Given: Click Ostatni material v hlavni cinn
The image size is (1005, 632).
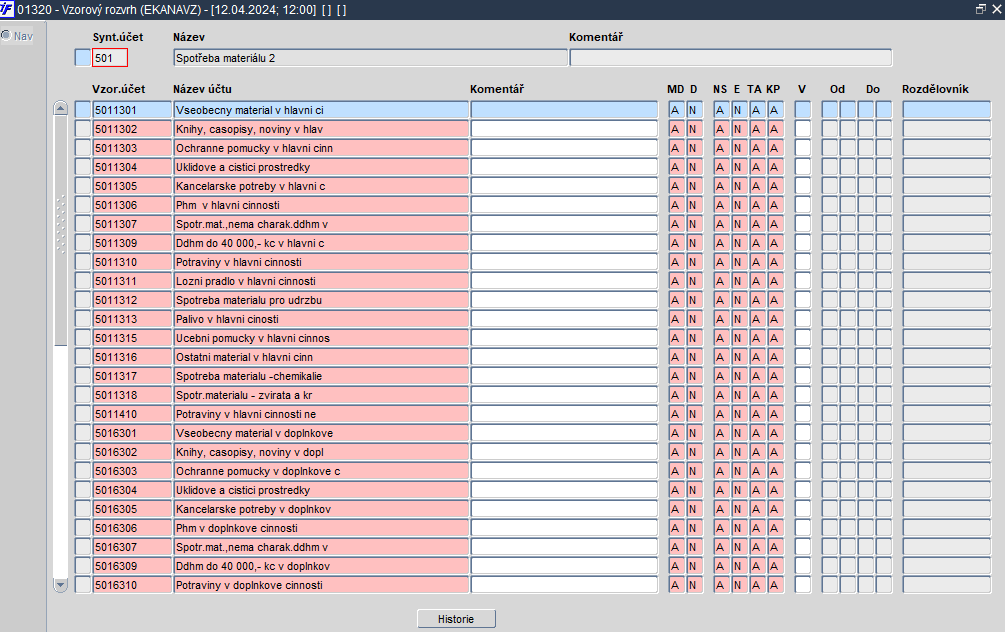Looking at the screenshot, I should click(320, 357).
